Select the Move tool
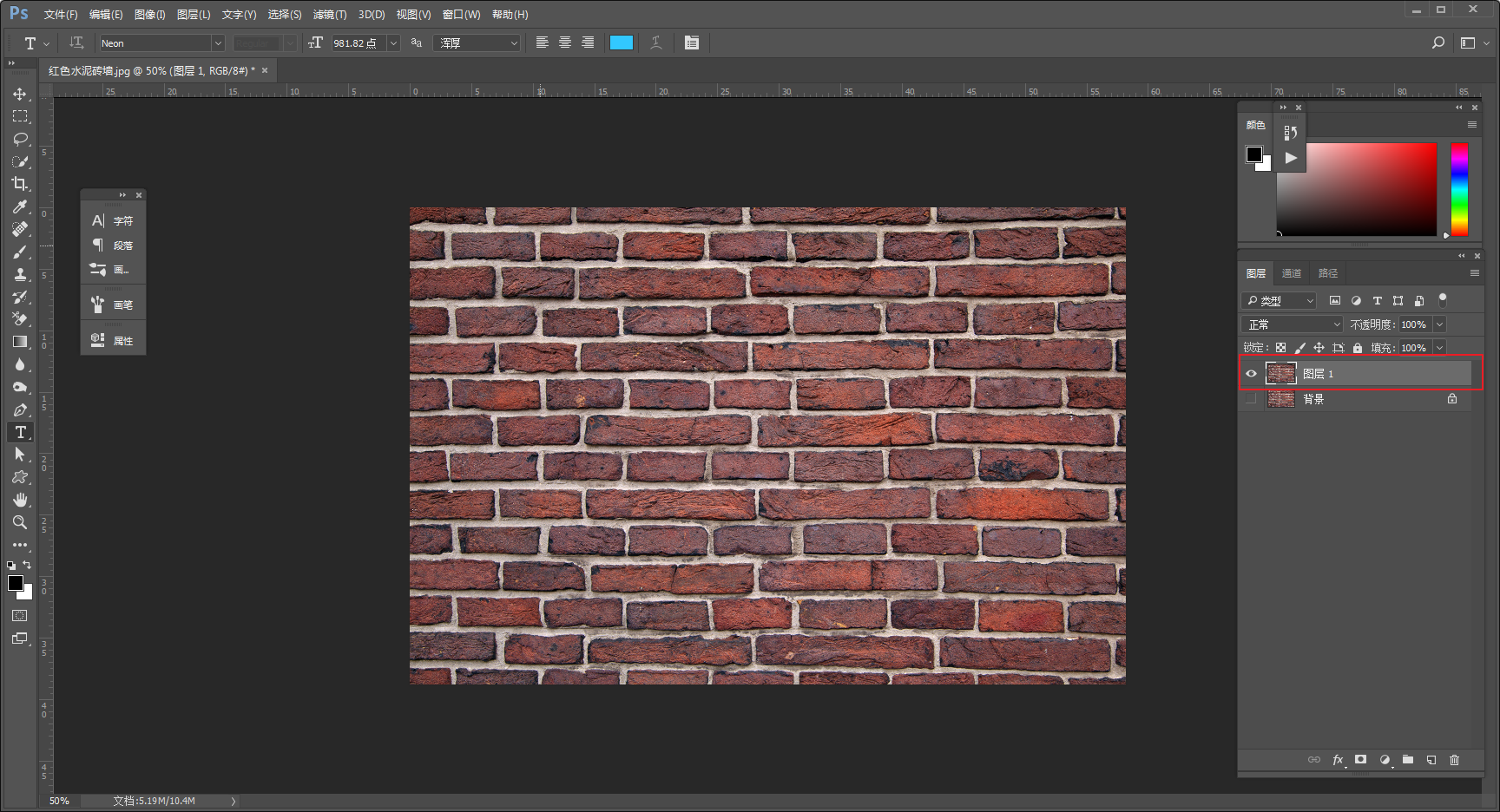The height and width of the screenshot is (812, 1500). pyautogui.click(x=20, y=94)
